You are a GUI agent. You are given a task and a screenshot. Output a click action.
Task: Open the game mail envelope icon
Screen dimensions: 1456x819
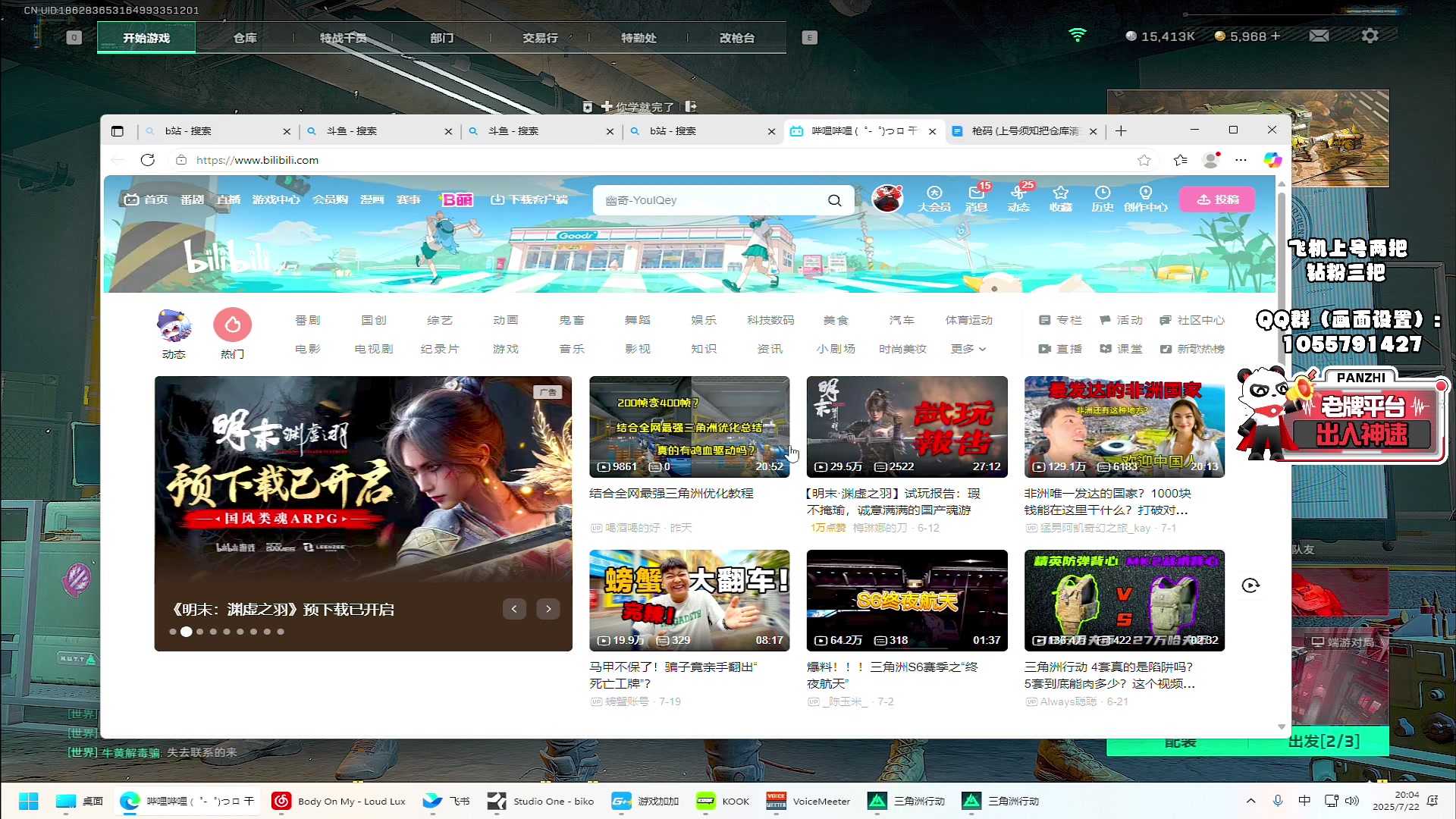tap(1319, 36)
